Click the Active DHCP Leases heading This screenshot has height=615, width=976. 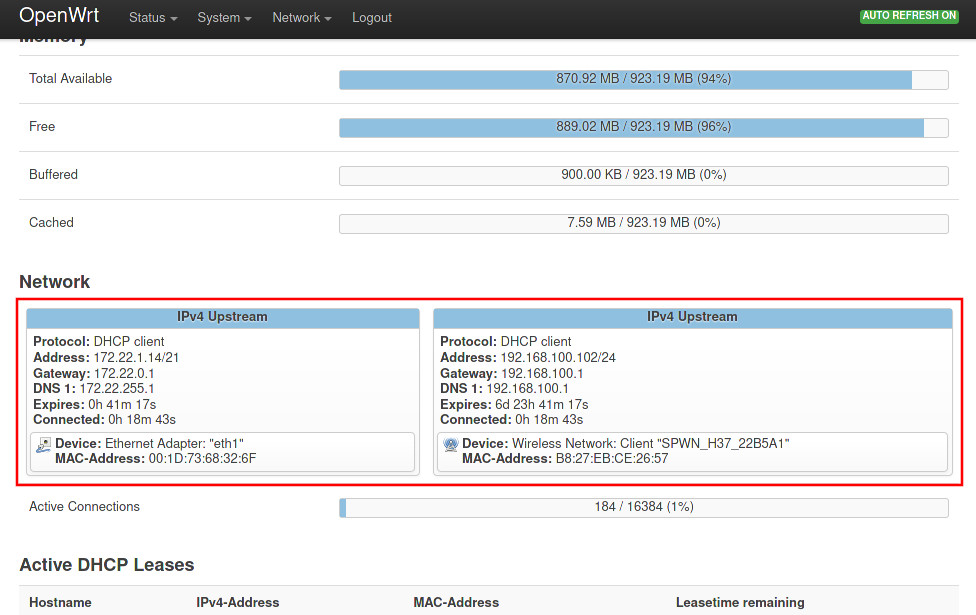point(107,565)
